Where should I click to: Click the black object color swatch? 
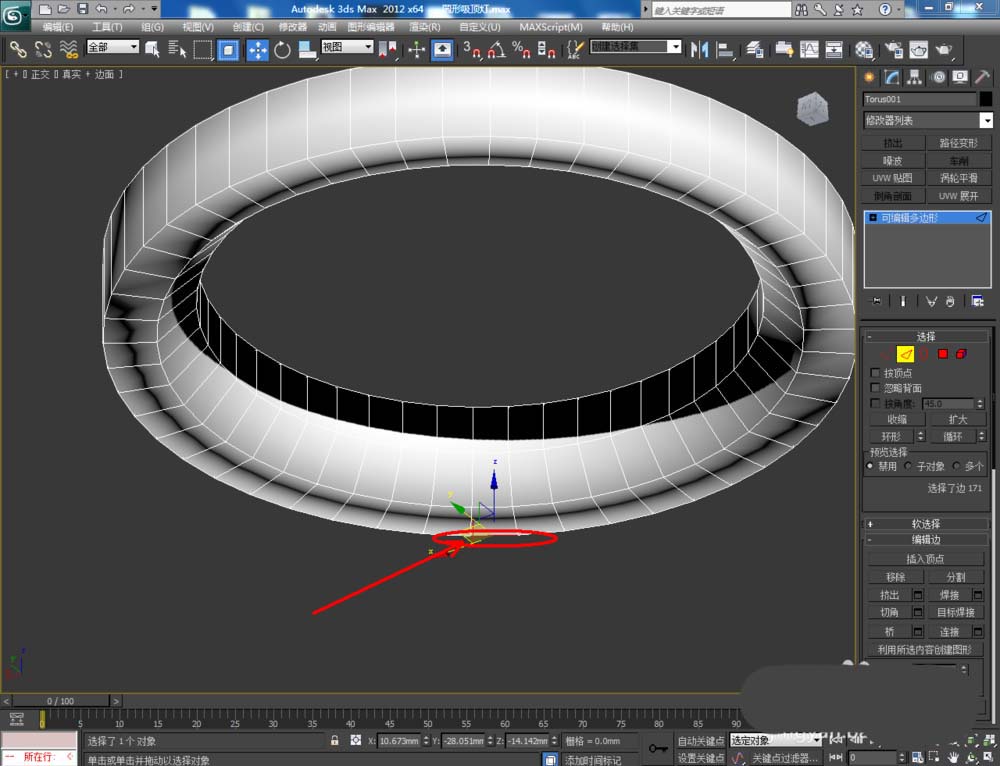tap(986, 99)
